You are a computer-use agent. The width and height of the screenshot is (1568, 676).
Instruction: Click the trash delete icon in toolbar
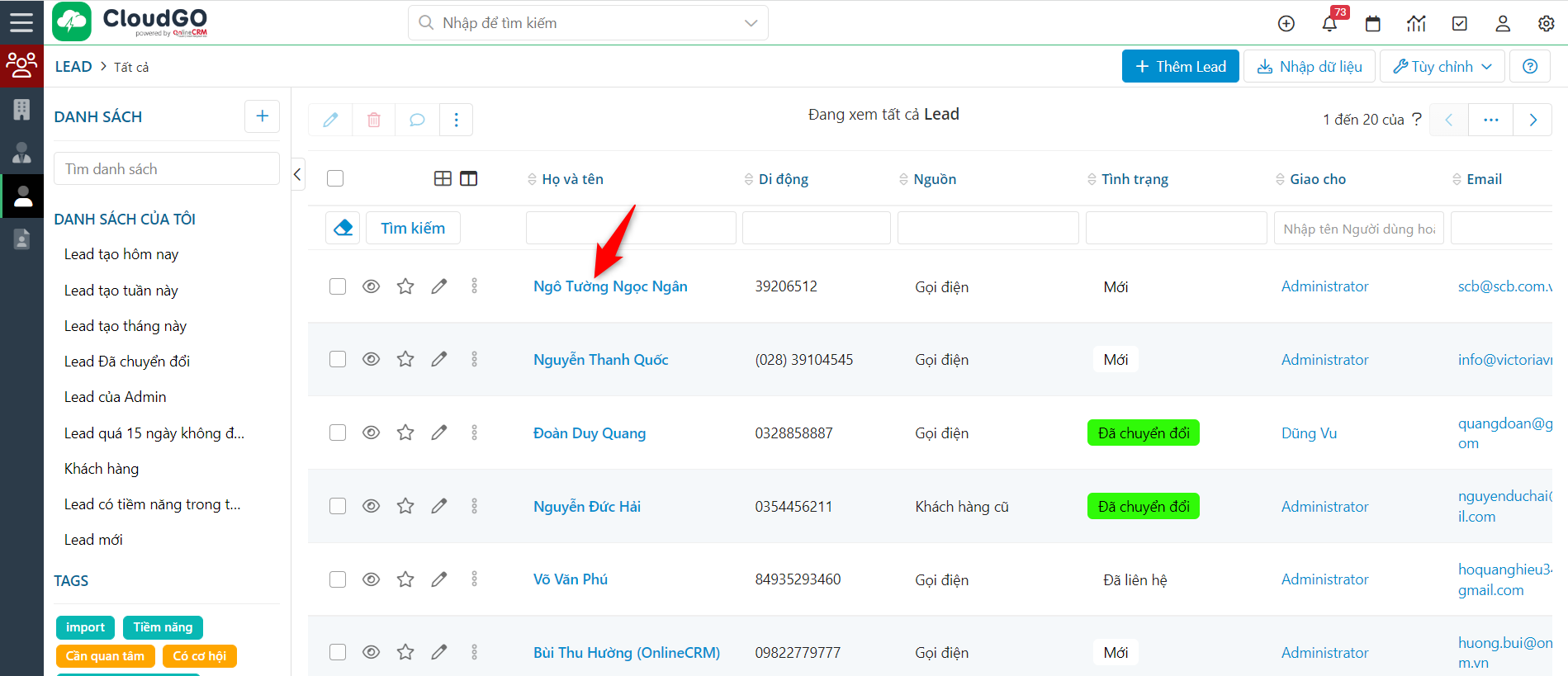(x=374, y=120)
